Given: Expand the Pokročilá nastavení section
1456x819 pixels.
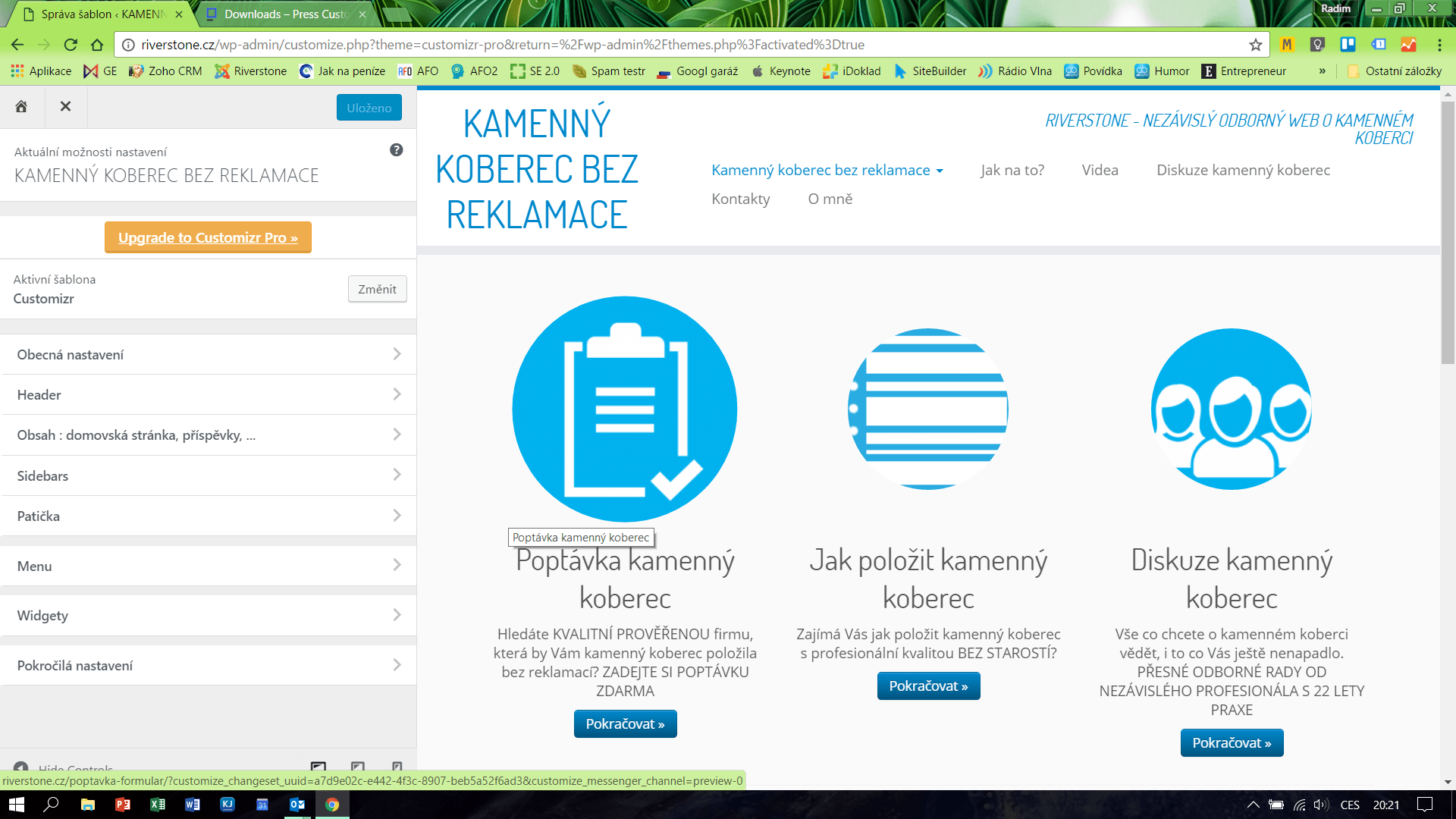Looking at the screenshot, I should pos(209,665).
